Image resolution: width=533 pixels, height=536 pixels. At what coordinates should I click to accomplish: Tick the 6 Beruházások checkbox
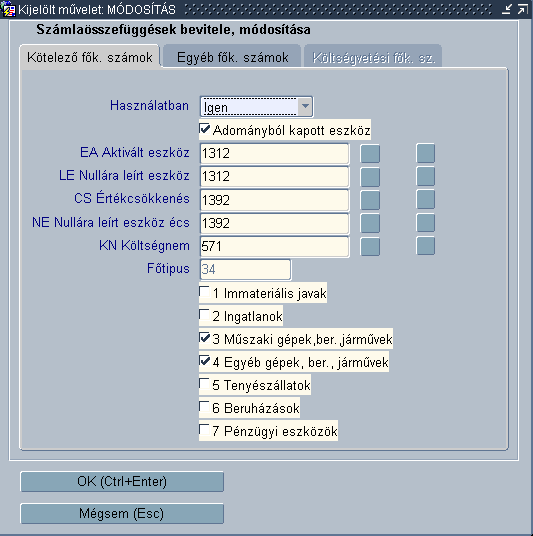point(204,407)
